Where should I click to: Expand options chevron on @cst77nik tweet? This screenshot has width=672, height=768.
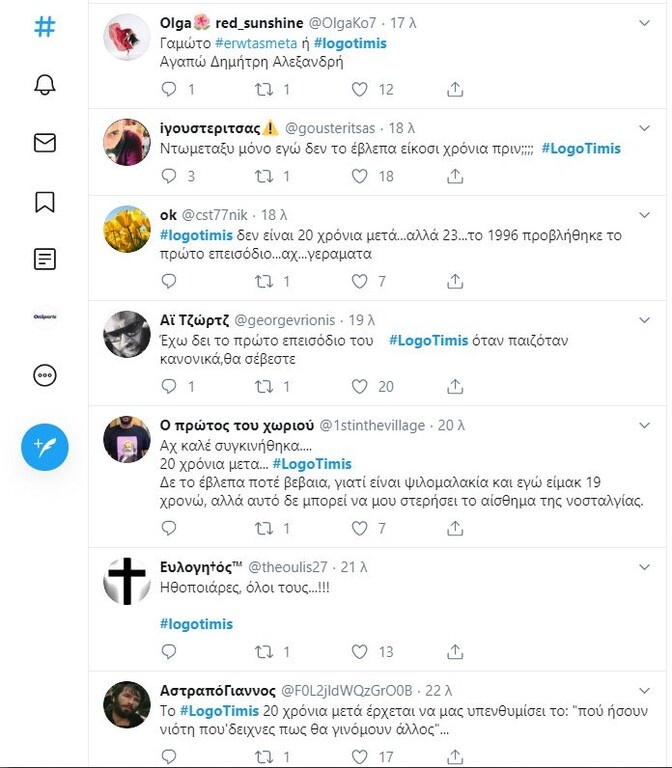click(x=644, y=214)
